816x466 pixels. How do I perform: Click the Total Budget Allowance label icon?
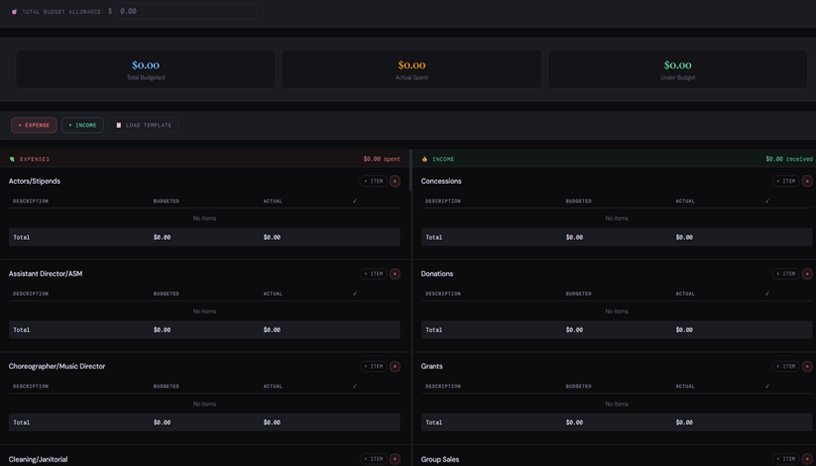click(14, 11)
